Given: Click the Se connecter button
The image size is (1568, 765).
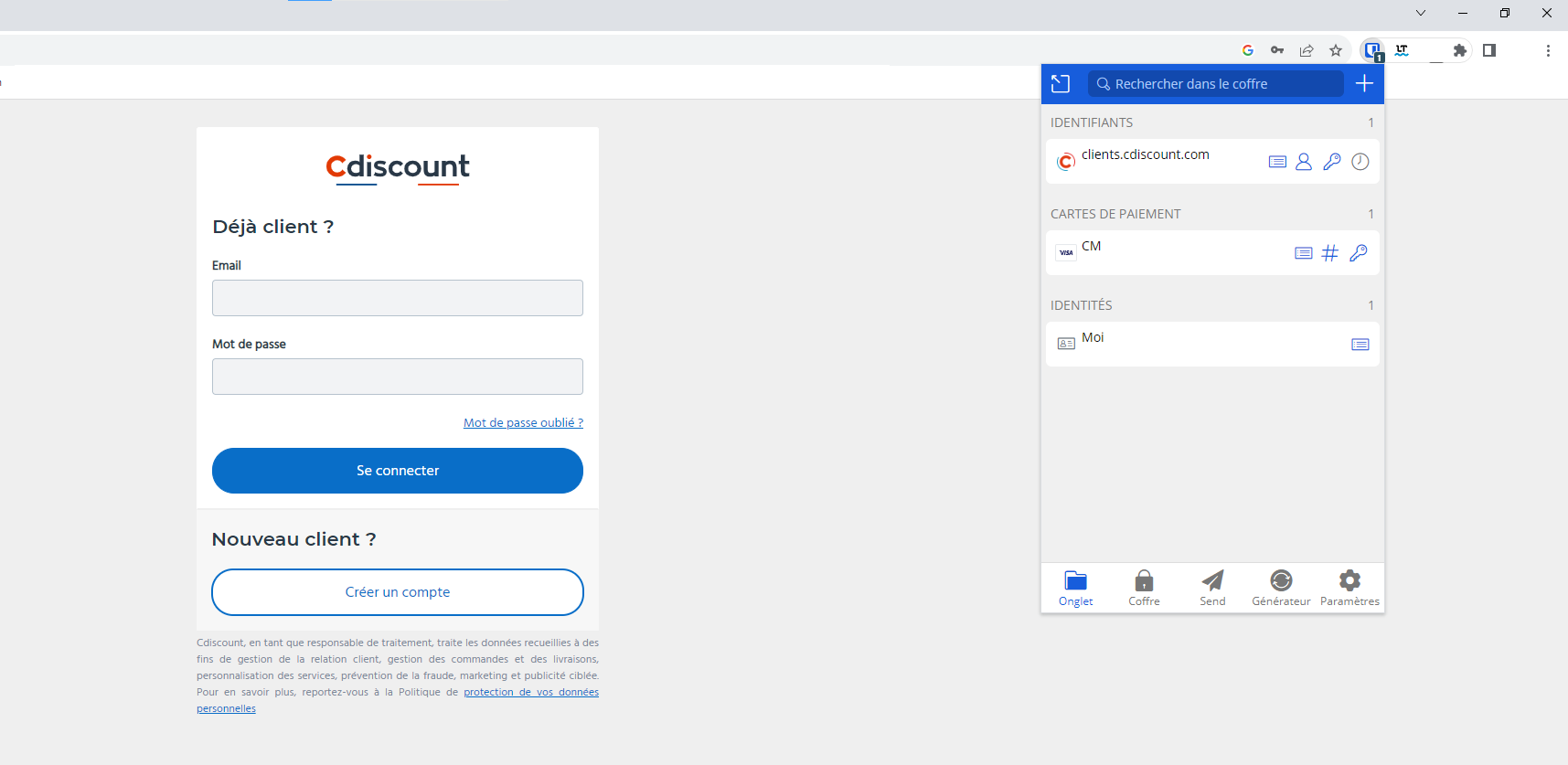Looking at the screenshot, I should click(x=398, y=471).
